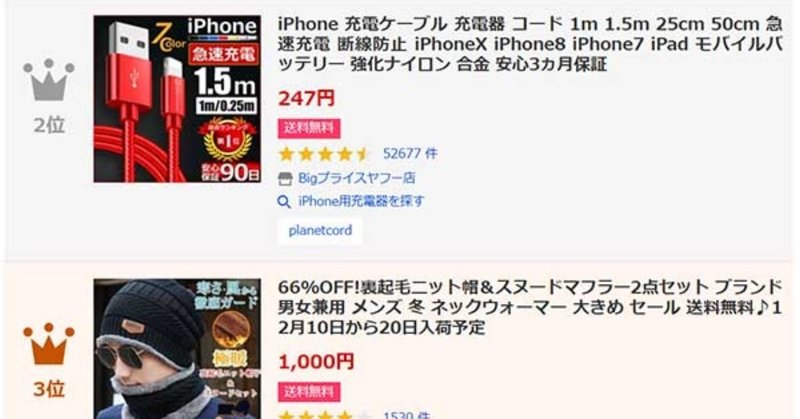Open the knit hat and snood thumbnail
The width and height of the screenshot is (800, 419).
pyautogui.click(x=177, y=349)
